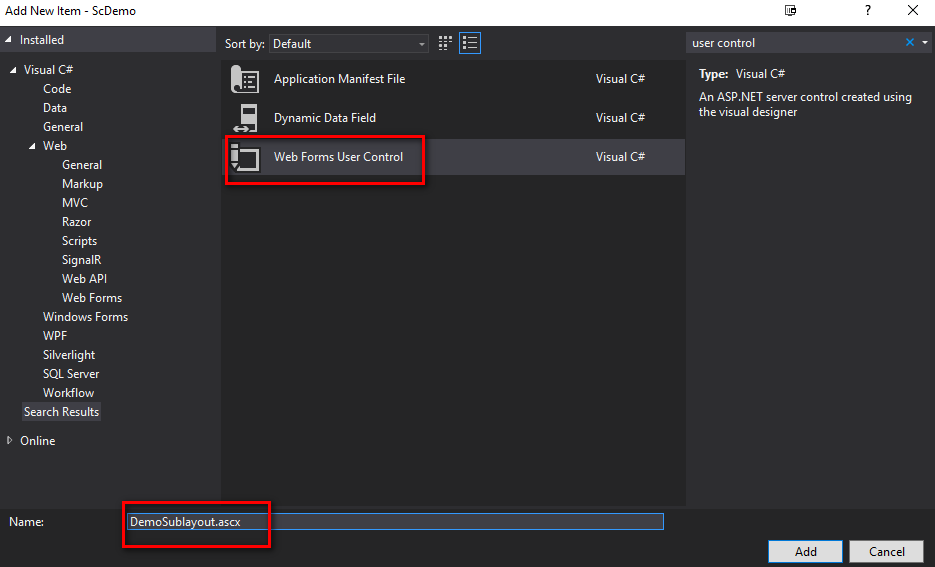Image resolution: width=935 pixels, height=567 pixels.
Task: Select the Web API category
Action: 84,279
